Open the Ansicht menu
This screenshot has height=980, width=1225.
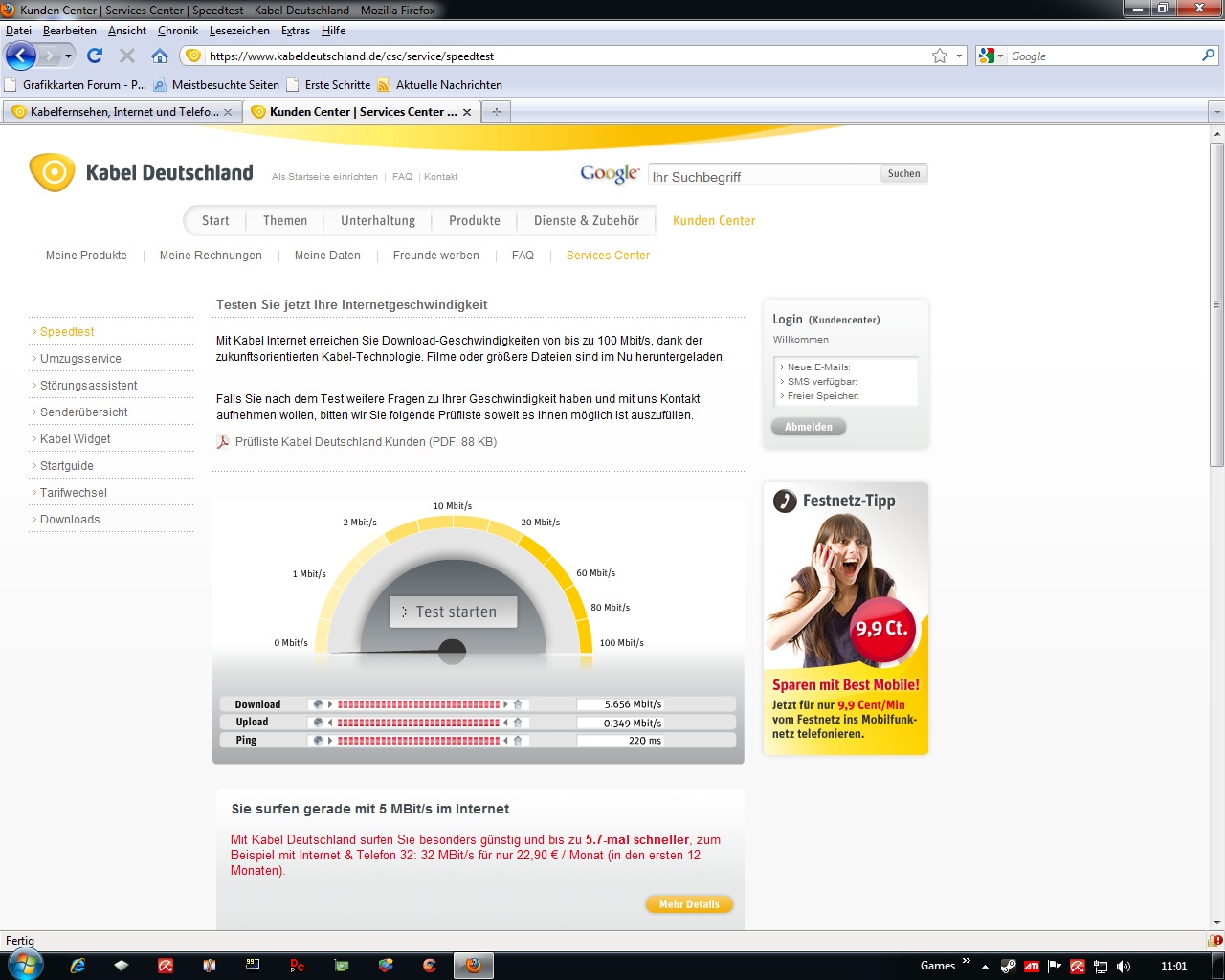pos(127,31)
